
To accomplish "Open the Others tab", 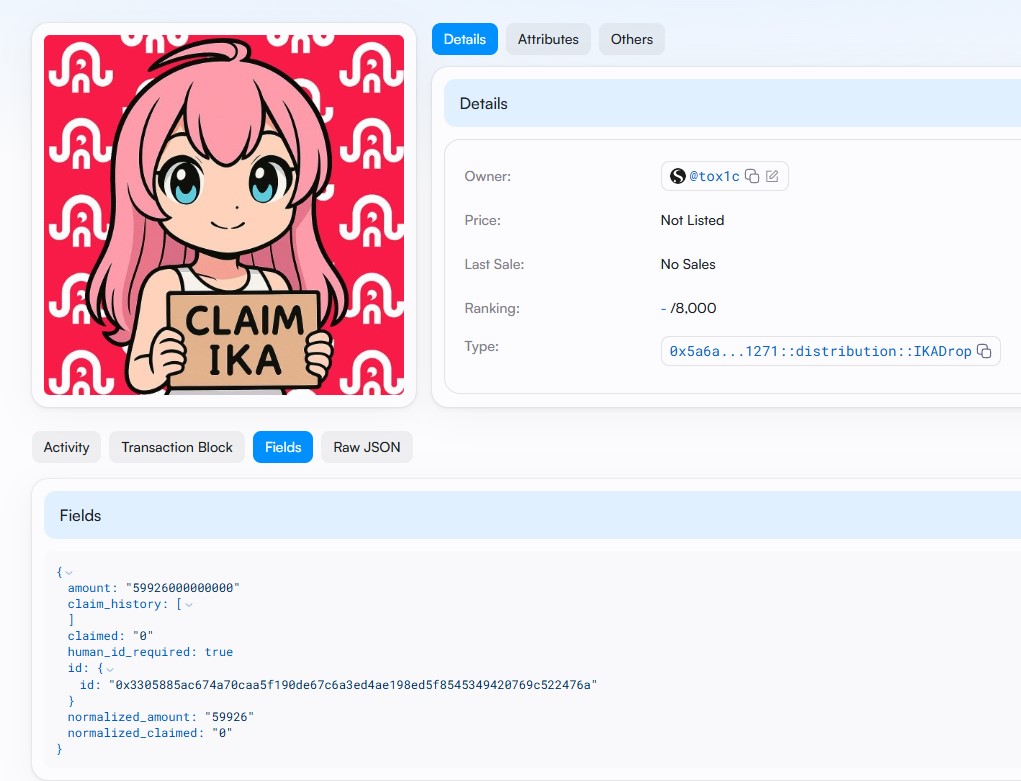I will [632, 39].
